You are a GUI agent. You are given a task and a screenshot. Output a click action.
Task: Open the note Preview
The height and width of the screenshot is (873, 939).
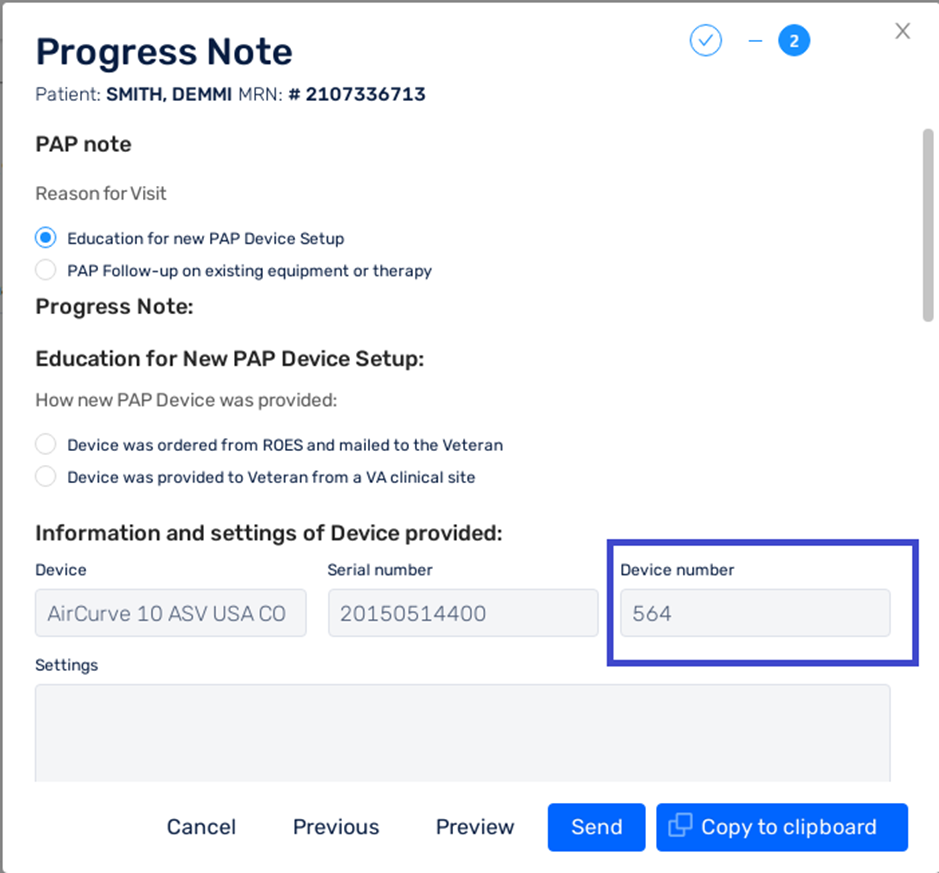[475, 827]
